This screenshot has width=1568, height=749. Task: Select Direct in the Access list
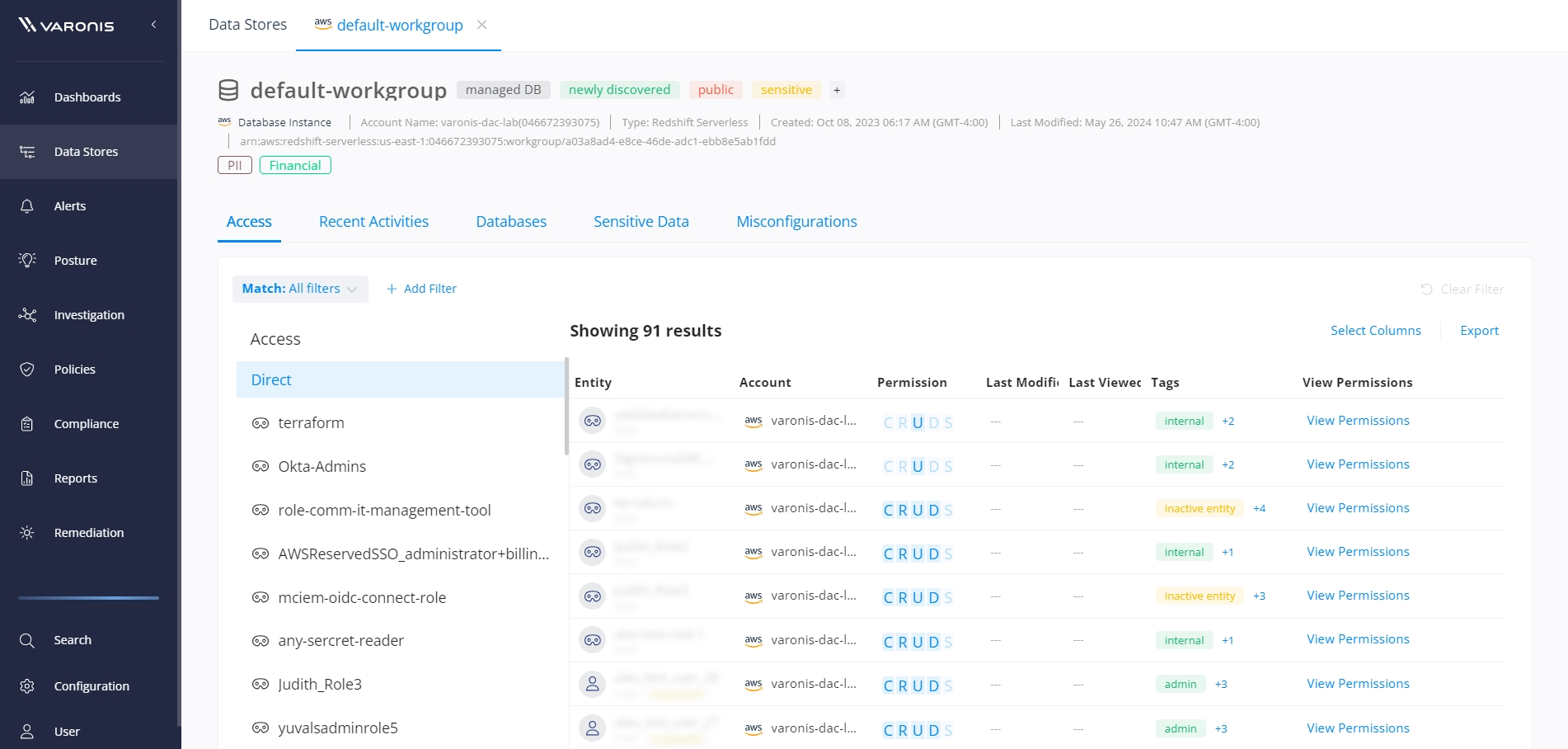[x=400, y=379]
